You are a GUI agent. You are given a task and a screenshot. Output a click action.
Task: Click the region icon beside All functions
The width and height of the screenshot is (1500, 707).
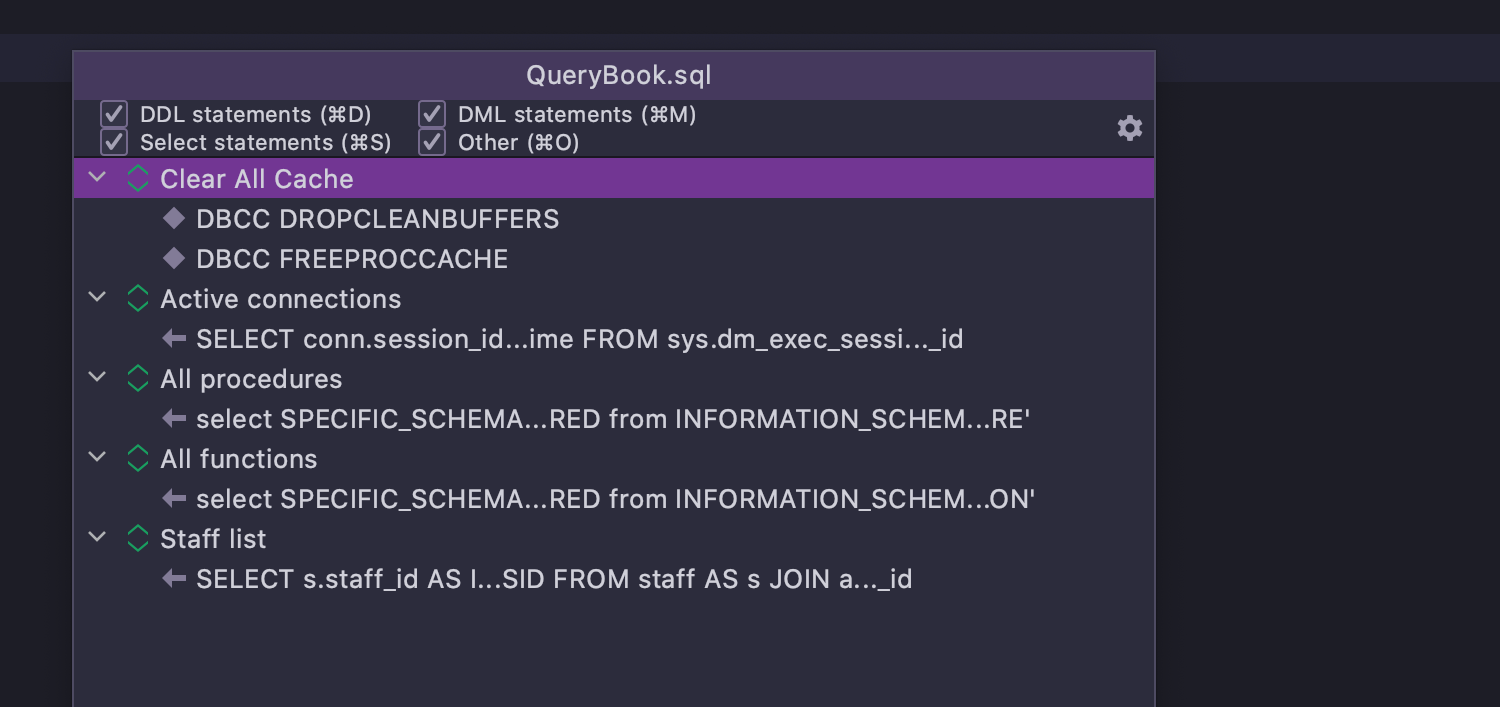pos(138,459)
